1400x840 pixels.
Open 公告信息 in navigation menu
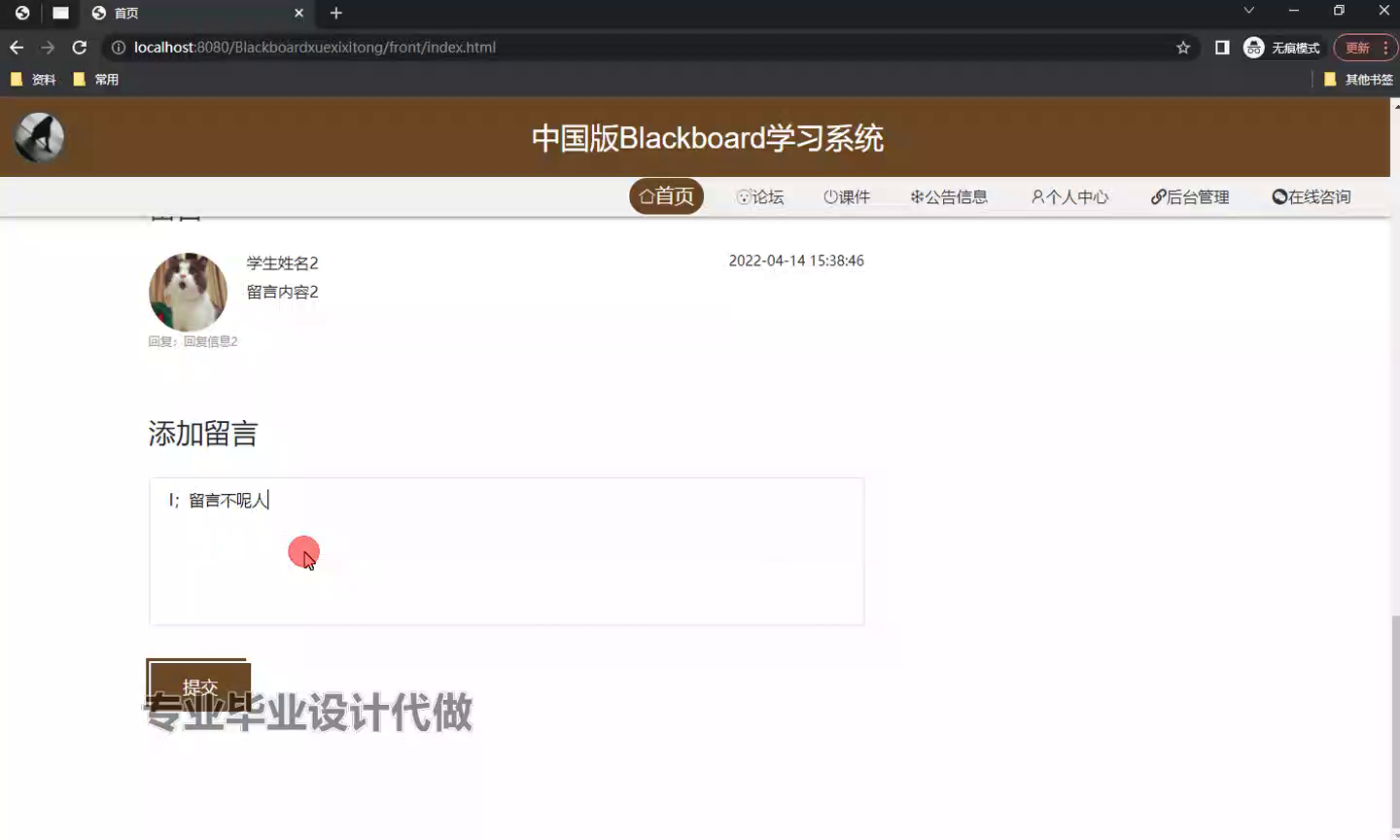click(949, 197)
